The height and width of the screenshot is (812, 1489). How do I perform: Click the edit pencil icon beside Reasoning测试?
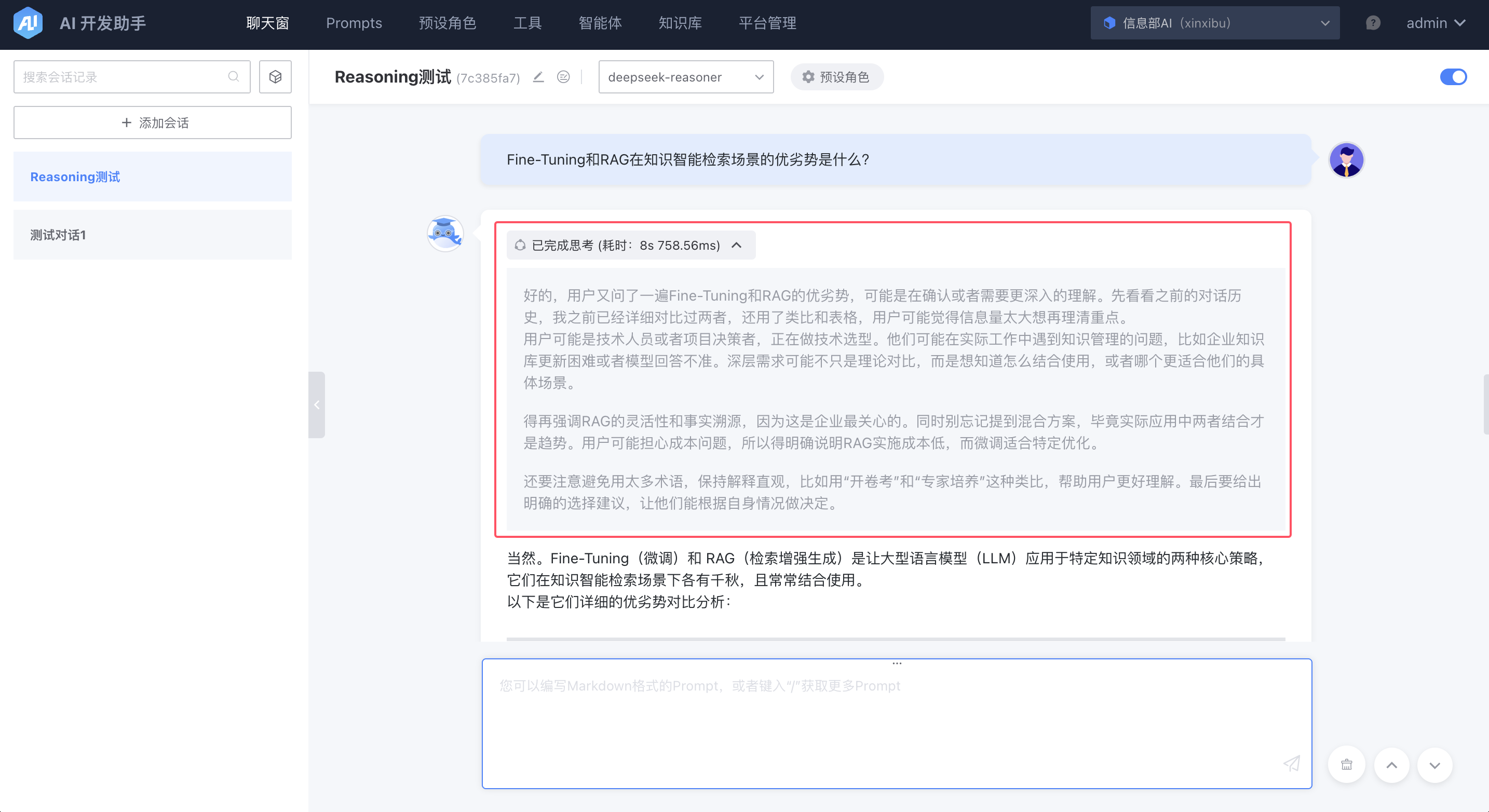click(x=538, y=77)
